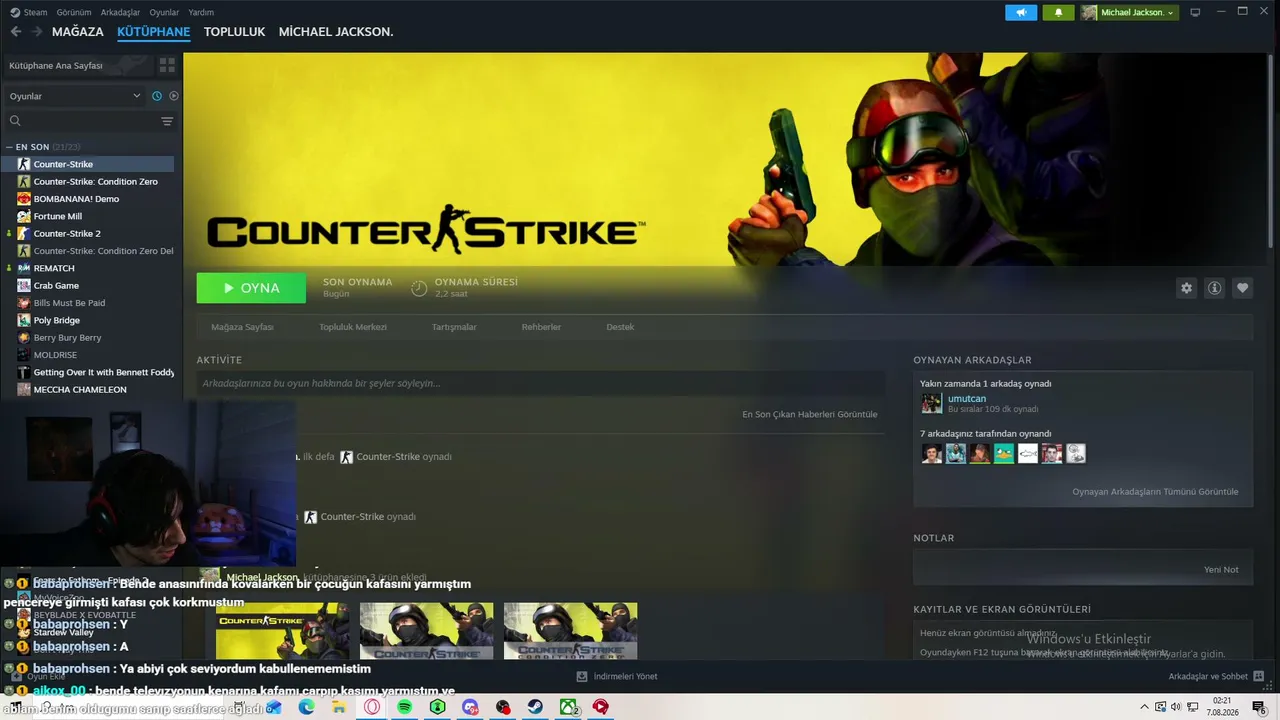This screenshot has height=720, width=1280.
Task: Open the Mağaza Sayfası tab
Action: pos(242,327)
